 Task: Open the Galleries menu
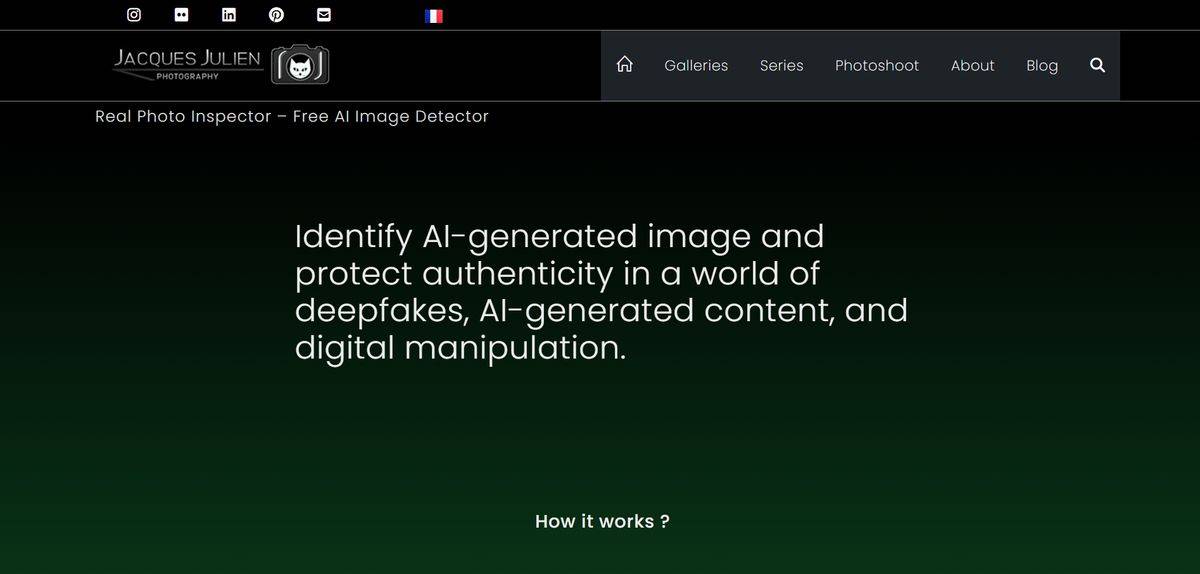click(x=696, y=65)
